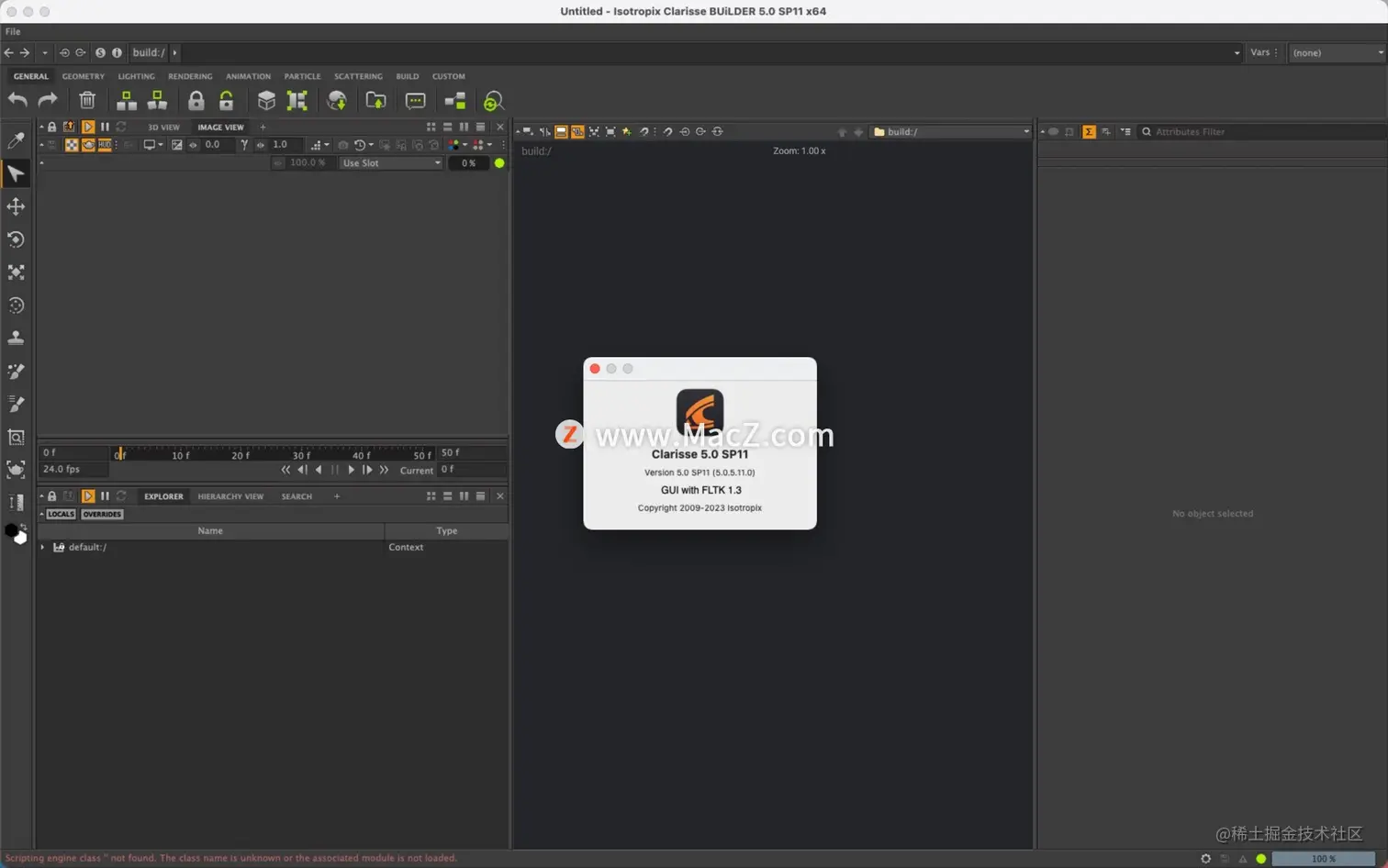
Task: Open the File menu
Action: [x=13, y=31]
